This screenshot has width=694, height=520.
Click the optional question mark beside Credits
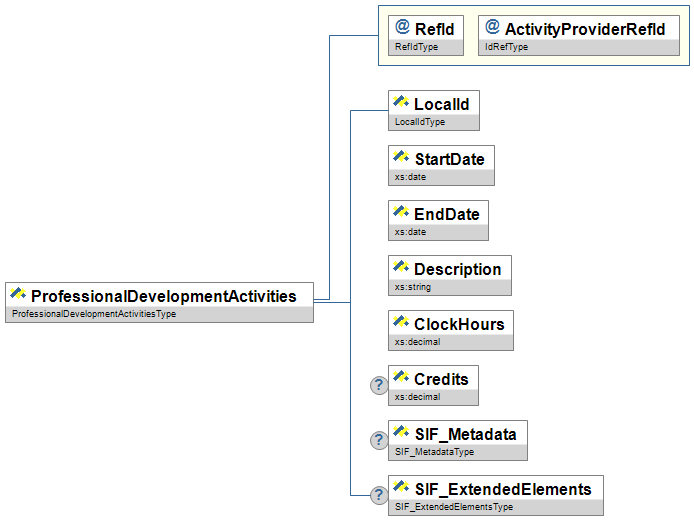coord(379,385)
